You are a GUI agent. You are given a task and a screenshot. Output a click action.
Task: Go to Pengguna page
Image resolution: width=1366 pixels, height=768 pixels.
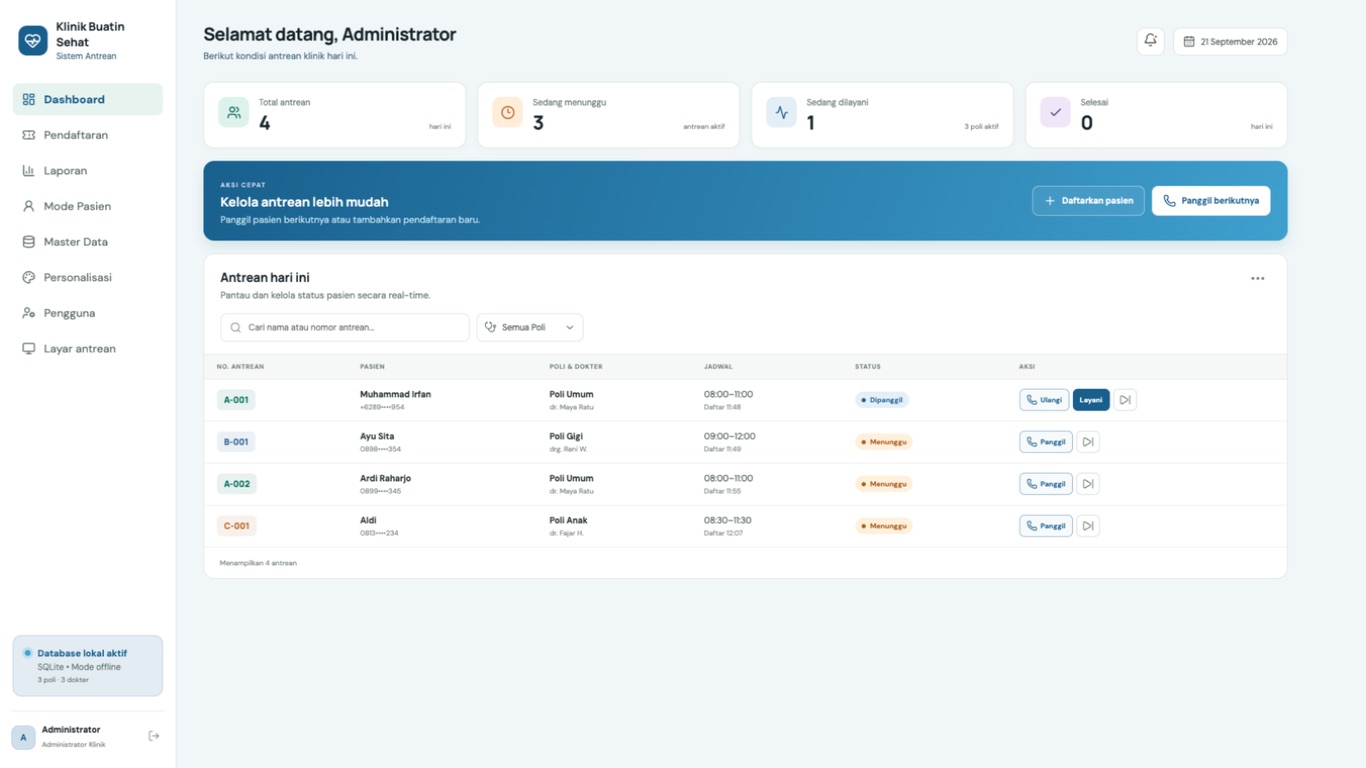click(88, 313)
